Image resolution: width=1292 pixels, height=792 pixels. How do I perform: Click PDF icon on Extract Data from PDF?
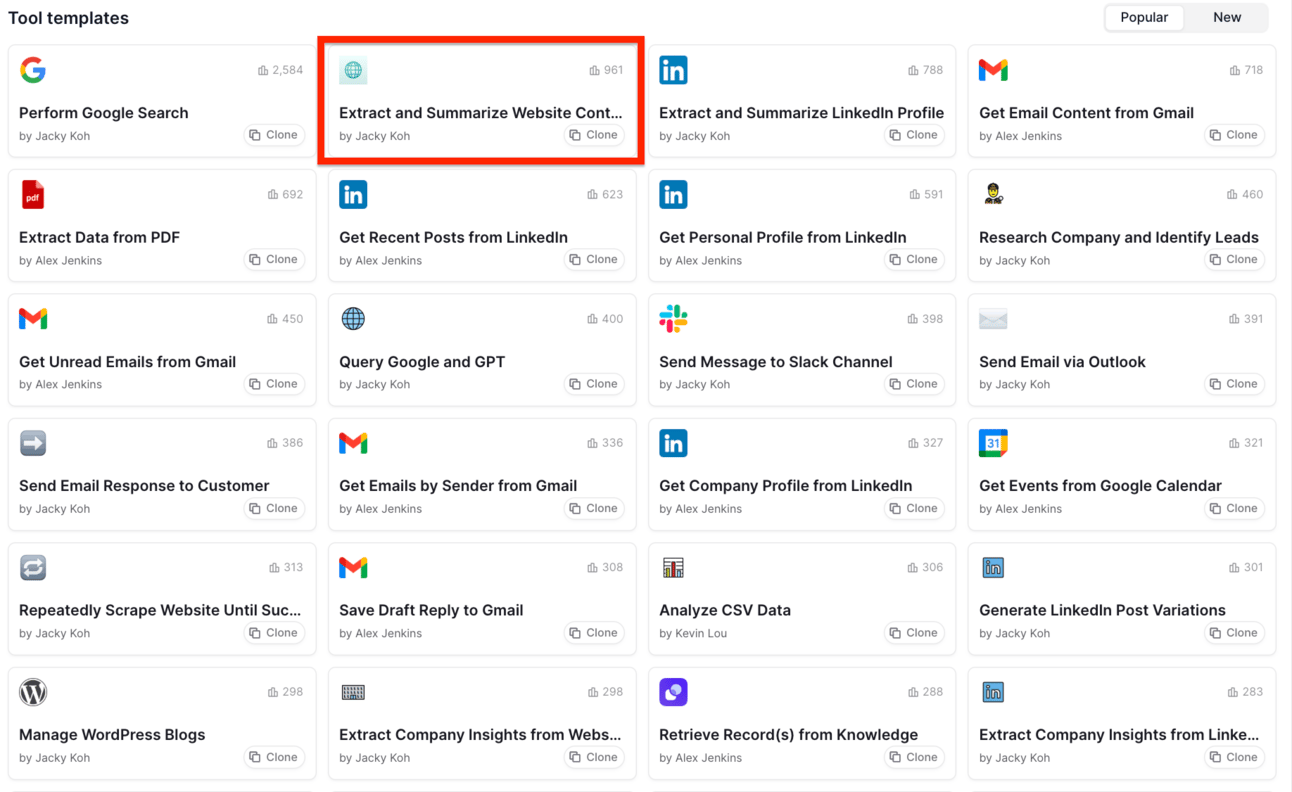click(x=33, y=194)
